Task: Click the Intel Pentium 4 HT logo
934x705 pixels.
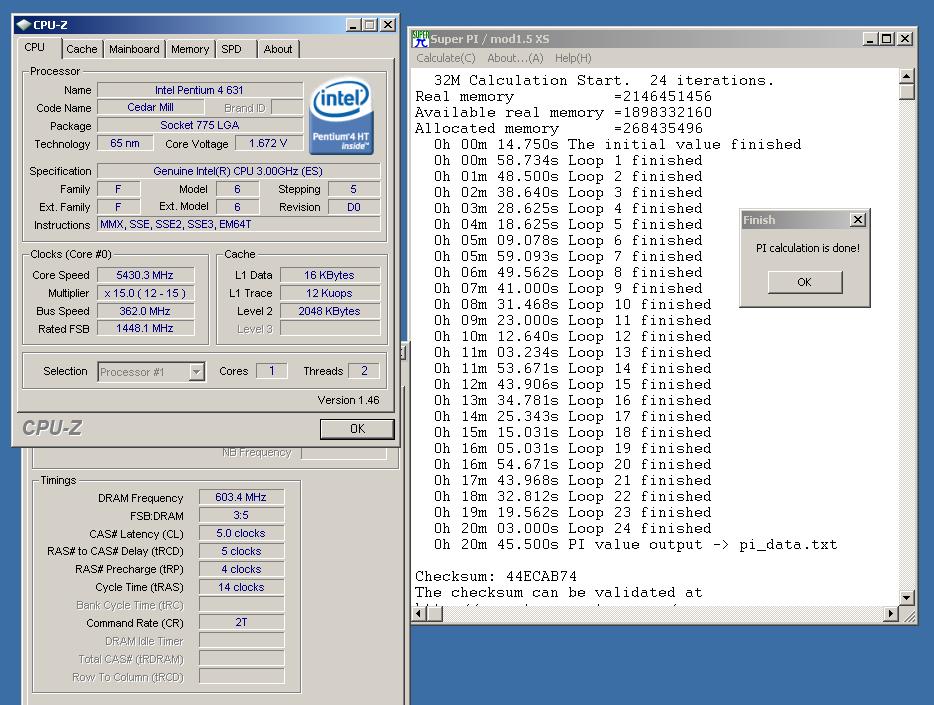Action: (342, 117)
